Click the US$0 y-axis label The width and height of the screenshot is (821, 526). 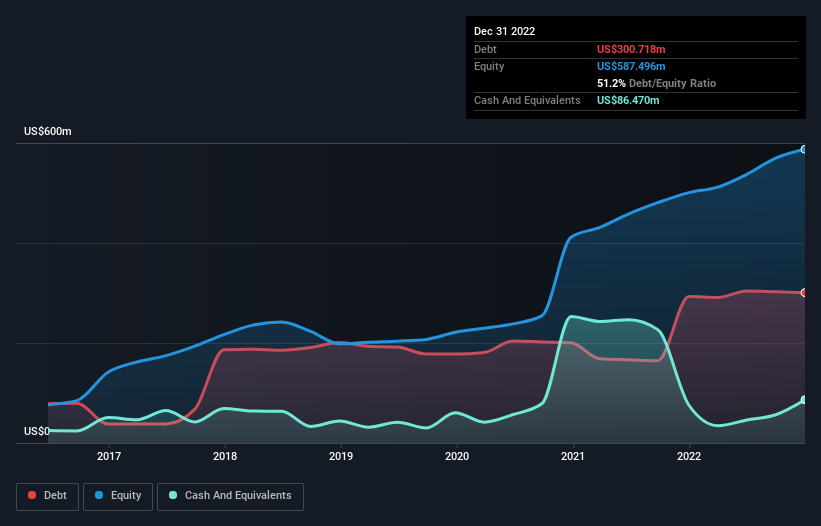[37, 431]
